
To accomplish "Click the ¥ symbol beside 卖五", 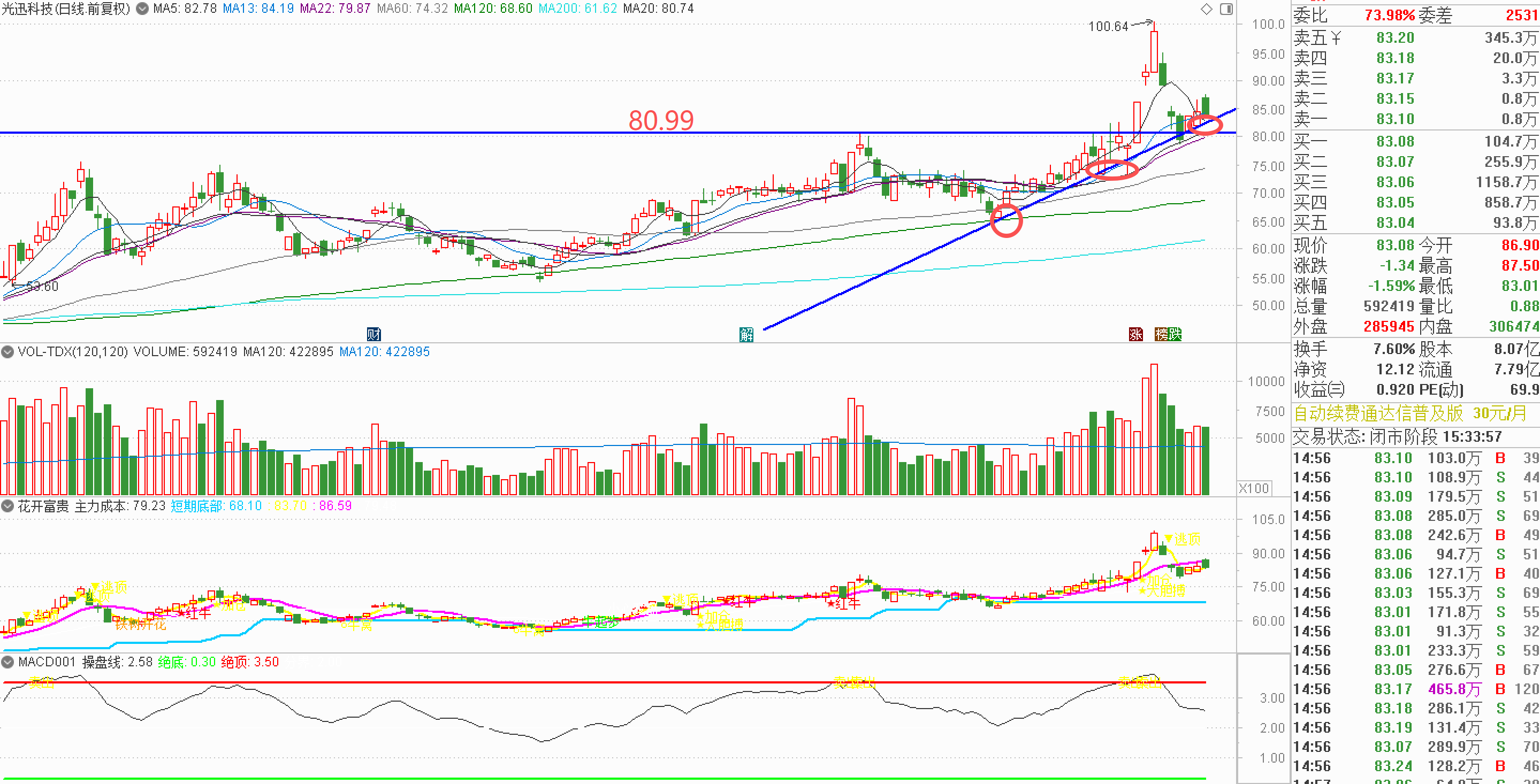I will (1336, 39).
